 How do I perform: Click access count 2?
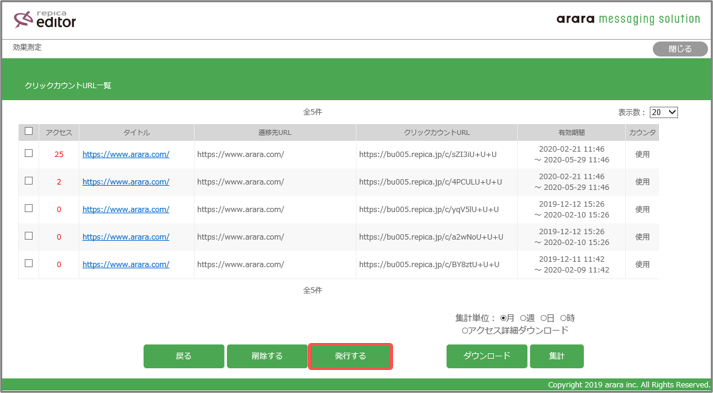[59, 182]
